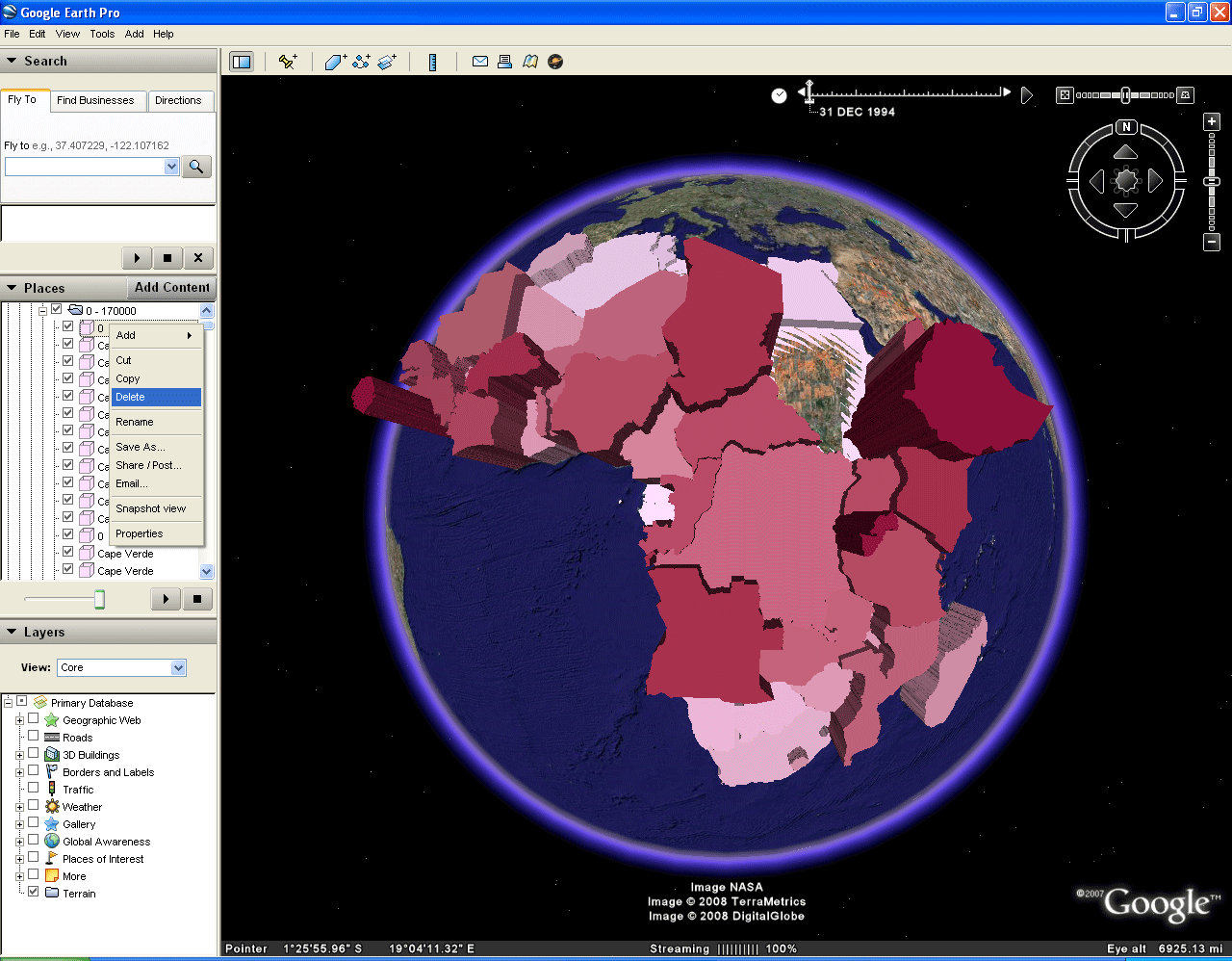Show the ruler measurement tool
1232x961 pixels.
tap(433, 62)
